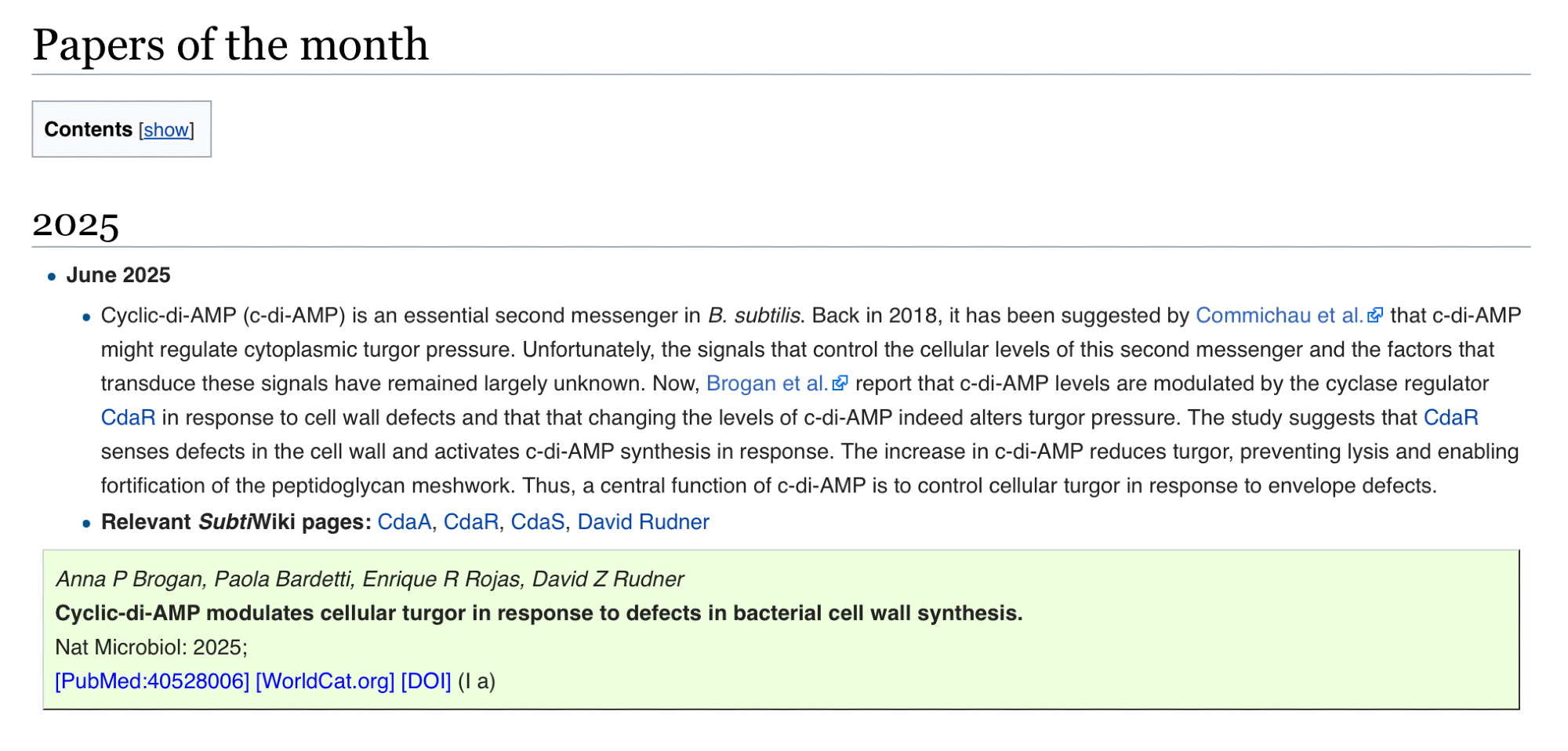The height and width of the screenshot is (751, 1568).
Task: Open the David Rudner wiki page link
Action: click(x=643, y=522)
